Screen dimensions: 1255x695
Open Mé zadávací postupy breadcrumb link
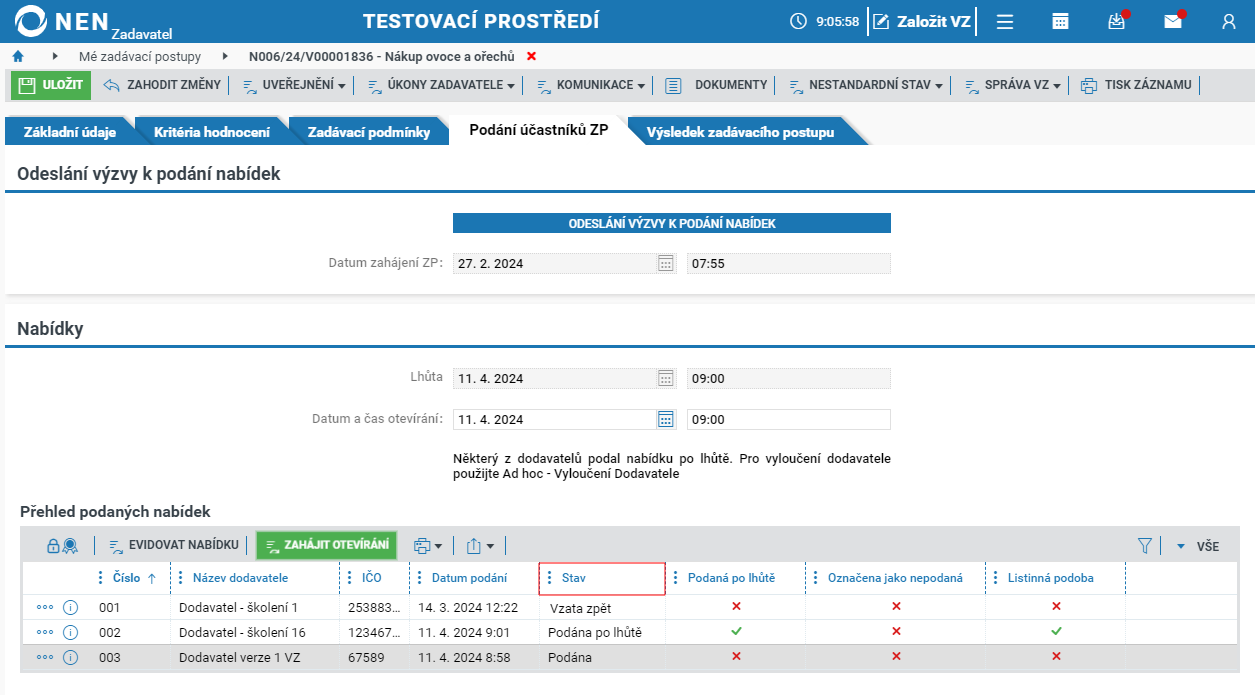140,56
